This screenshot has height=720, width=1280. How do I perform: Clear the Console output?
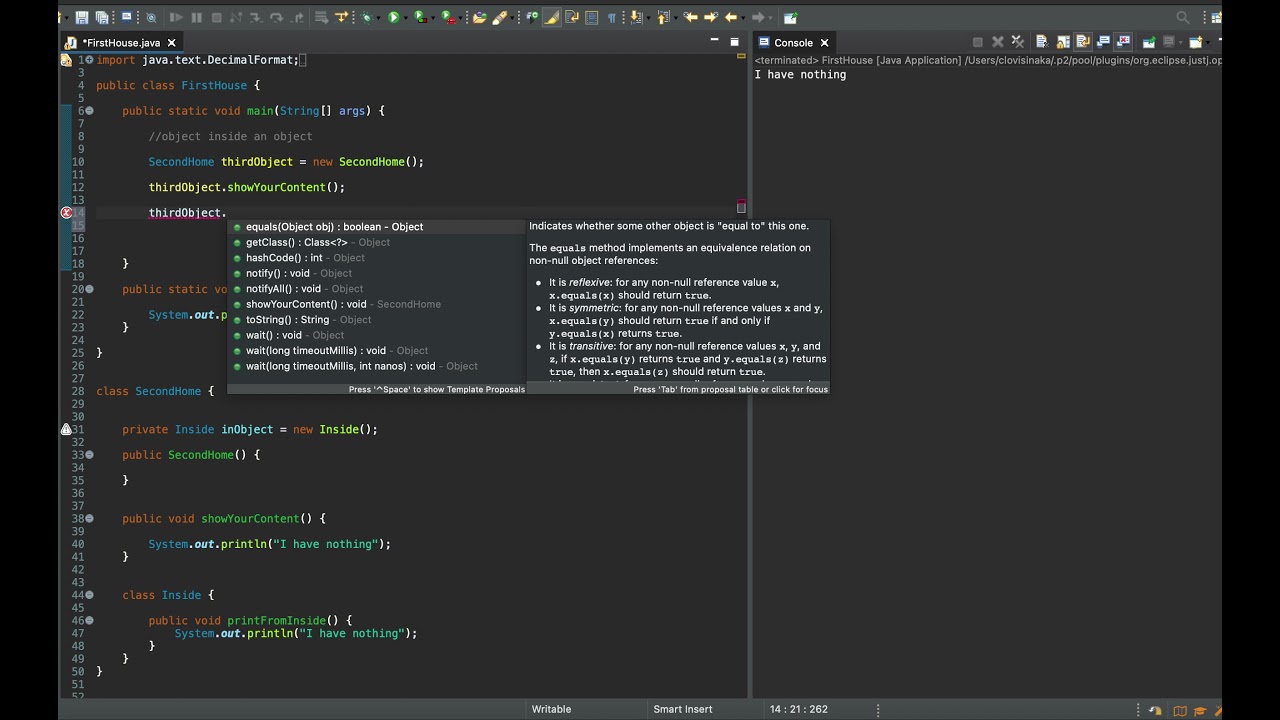tap(1041, 42)
